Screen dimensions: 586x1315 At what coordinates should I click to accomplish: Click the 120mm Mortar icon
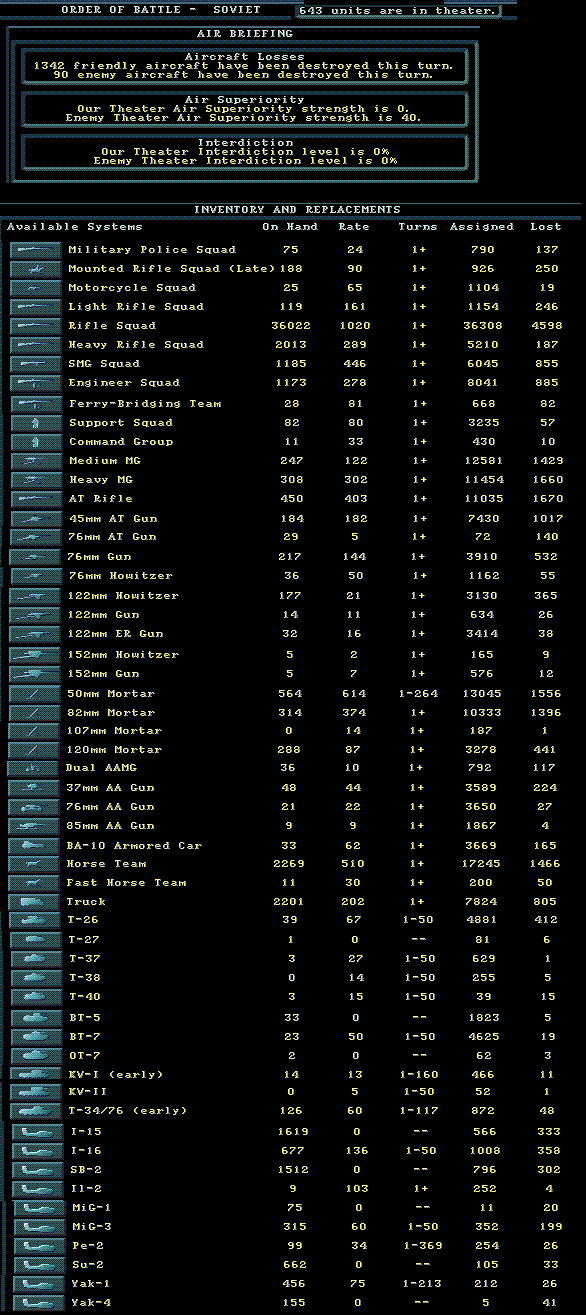point(35,750)
